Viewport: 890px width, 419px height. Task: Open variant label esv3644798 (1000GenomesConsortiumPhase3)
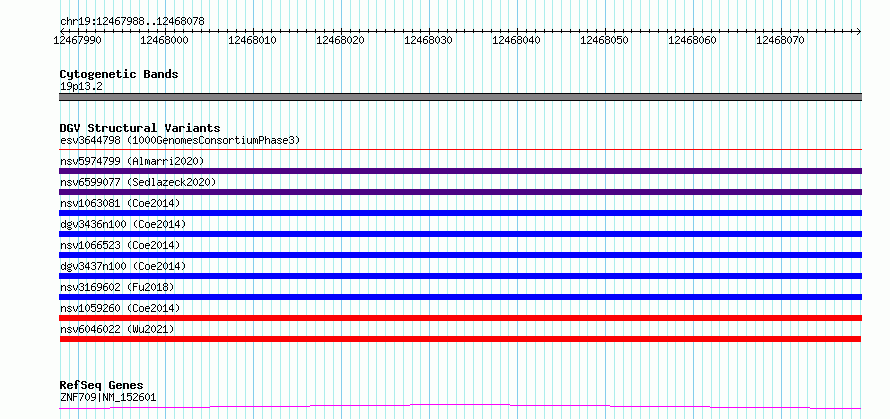180,140
